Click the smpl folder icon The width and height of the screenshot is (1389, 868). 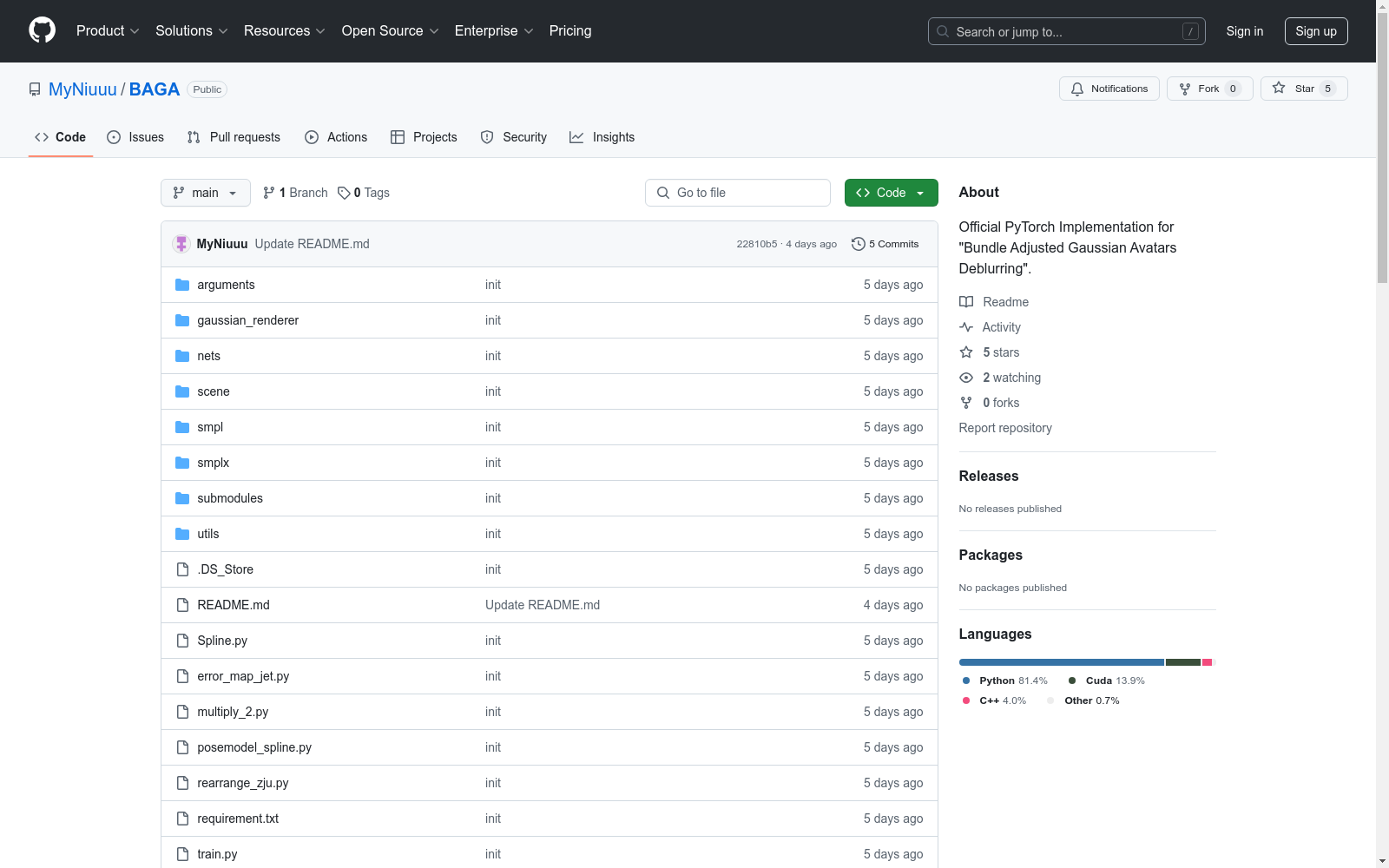[x=182, y=427]
